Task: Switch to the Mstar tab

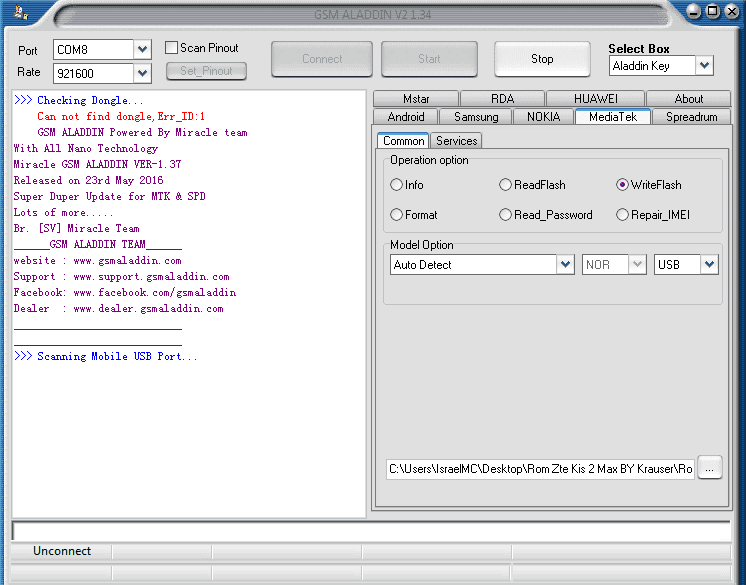Action: point(416,98)
